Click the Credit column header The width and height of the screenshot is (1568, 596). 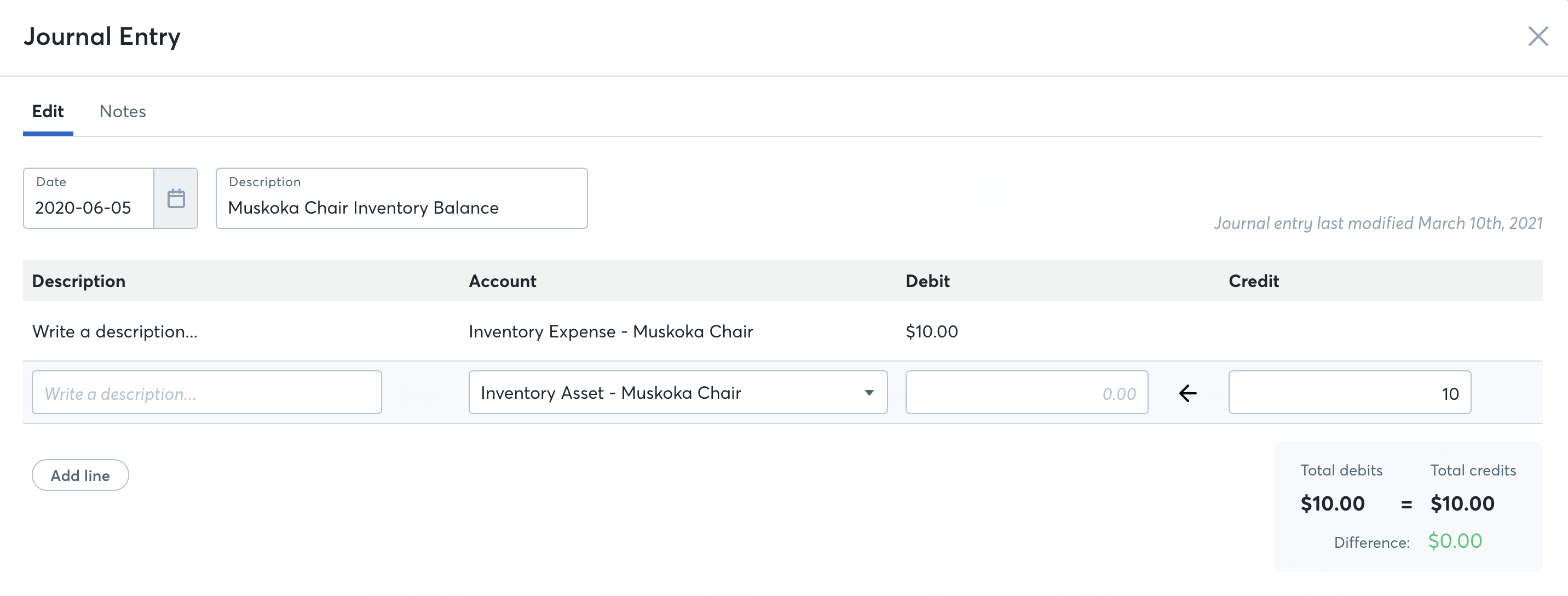1253,281
